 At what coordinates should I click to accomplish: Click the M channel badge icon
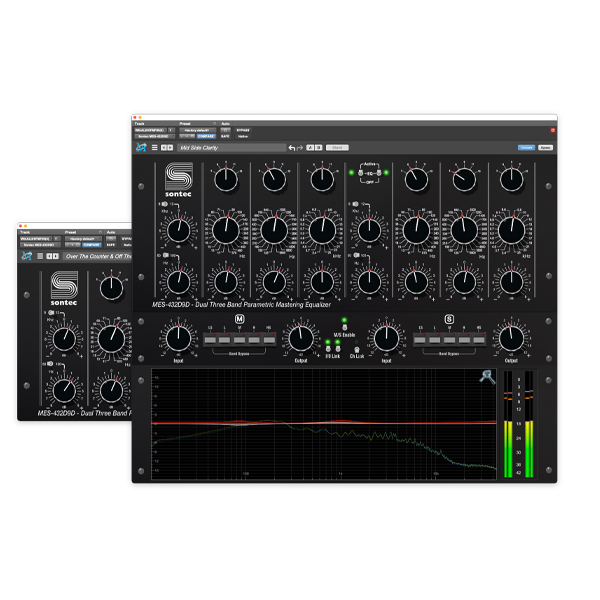coord(239,320)
